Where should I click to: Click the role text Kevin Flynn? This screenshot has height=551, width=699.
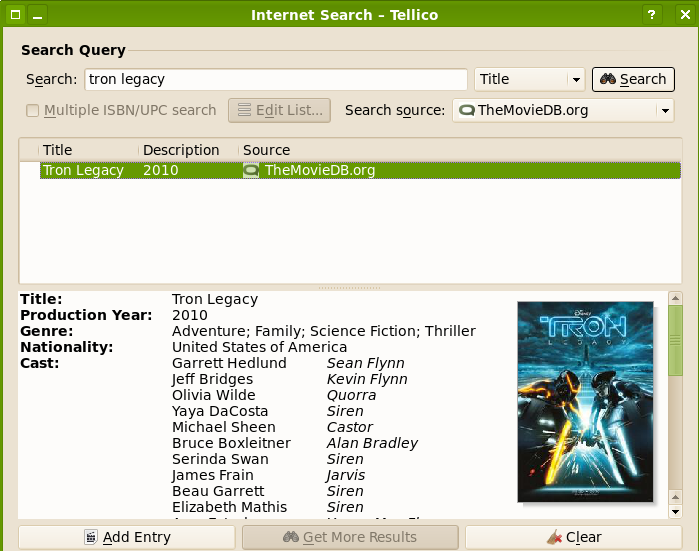(x=367, y=379)
